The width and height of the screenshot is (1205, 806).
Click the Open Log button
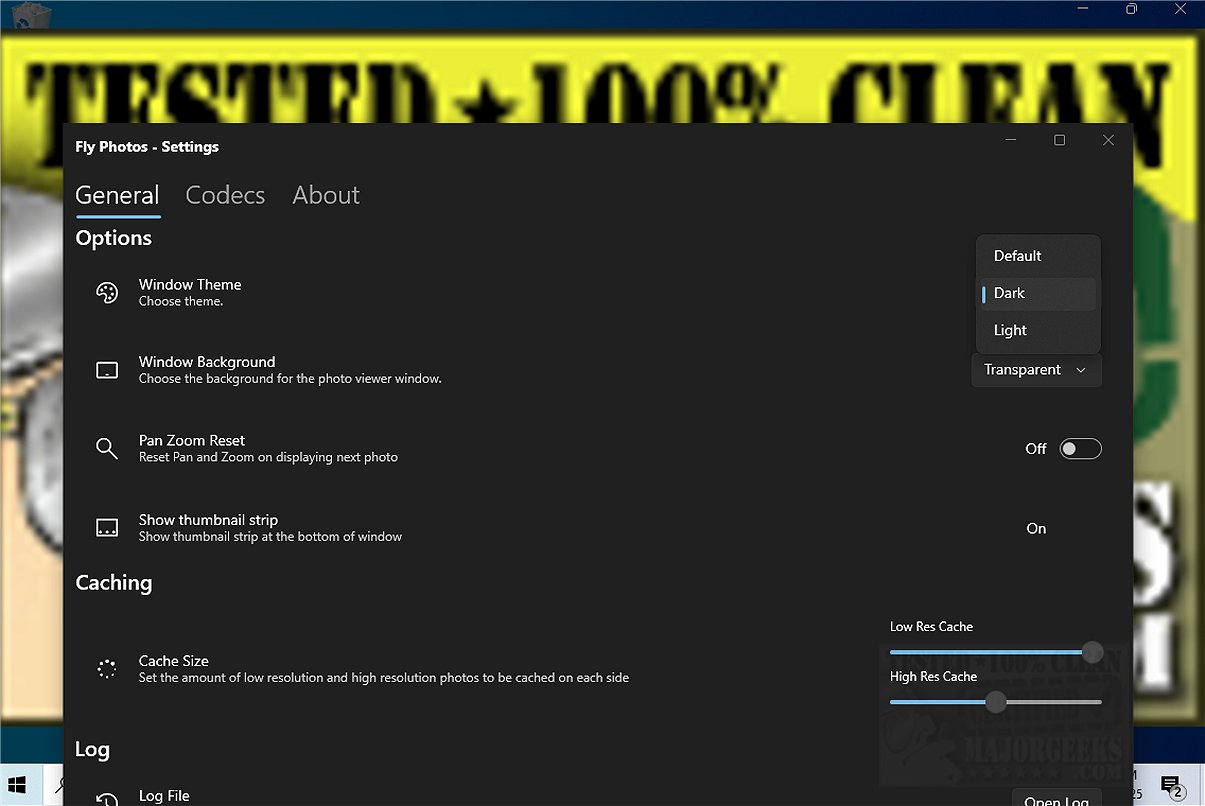[1056, 800]
